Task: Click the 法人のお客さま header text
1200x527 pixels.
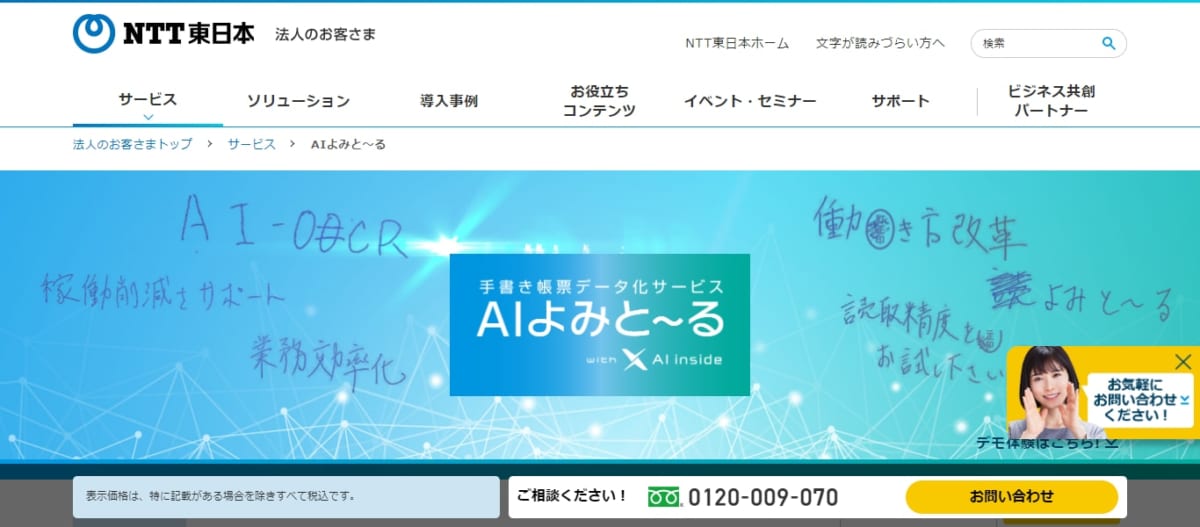Action: tap(326, 34)
